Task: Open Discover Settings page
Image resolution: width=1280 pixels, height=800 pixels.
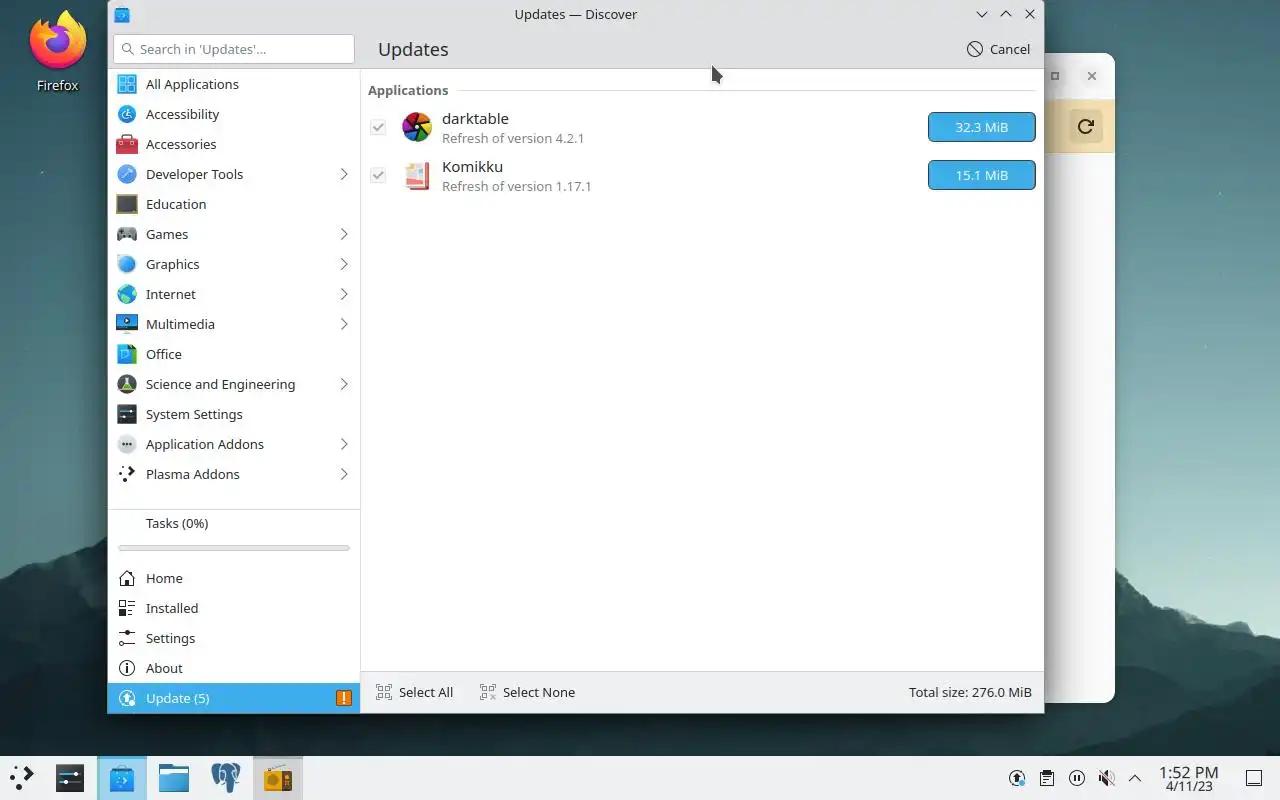Action: pyautogui.click(x=234, y=638)
